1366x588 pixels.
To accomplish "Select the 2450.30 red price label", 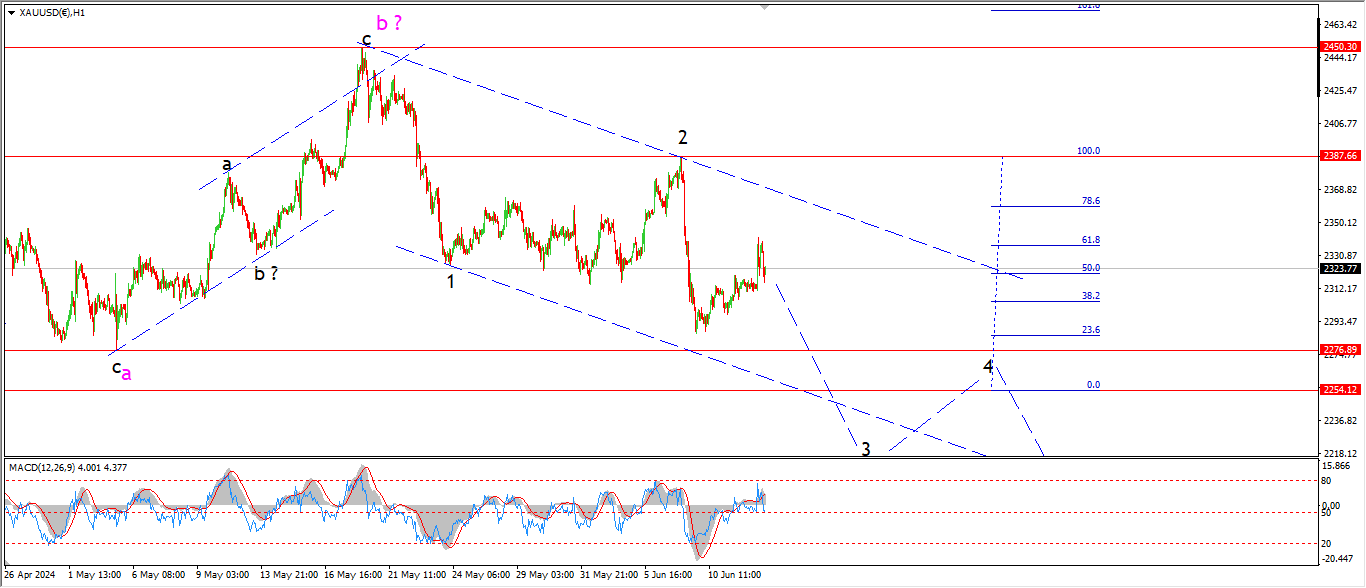I will click(x=1339, y=46).
